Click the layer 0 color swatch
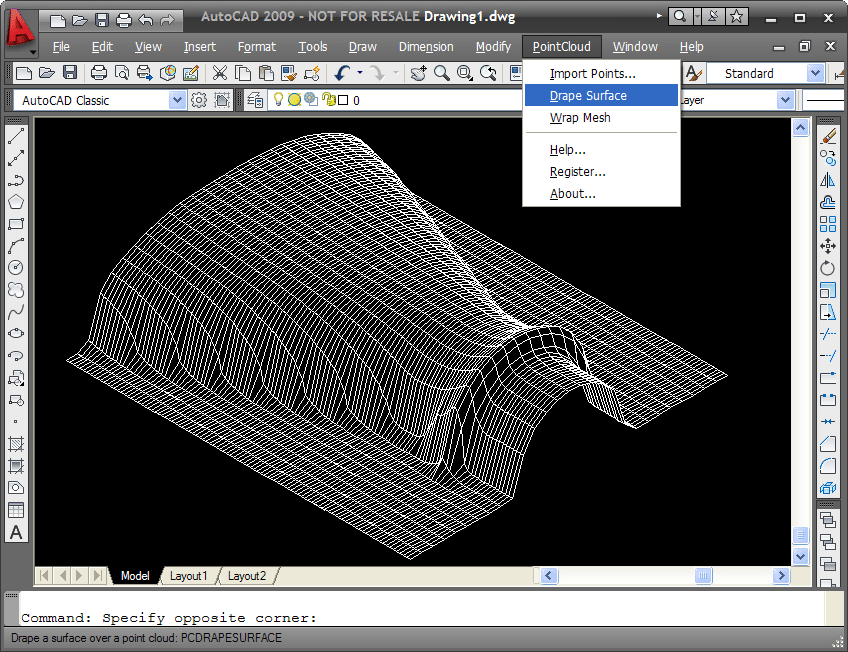 click(x=343, y=100)
